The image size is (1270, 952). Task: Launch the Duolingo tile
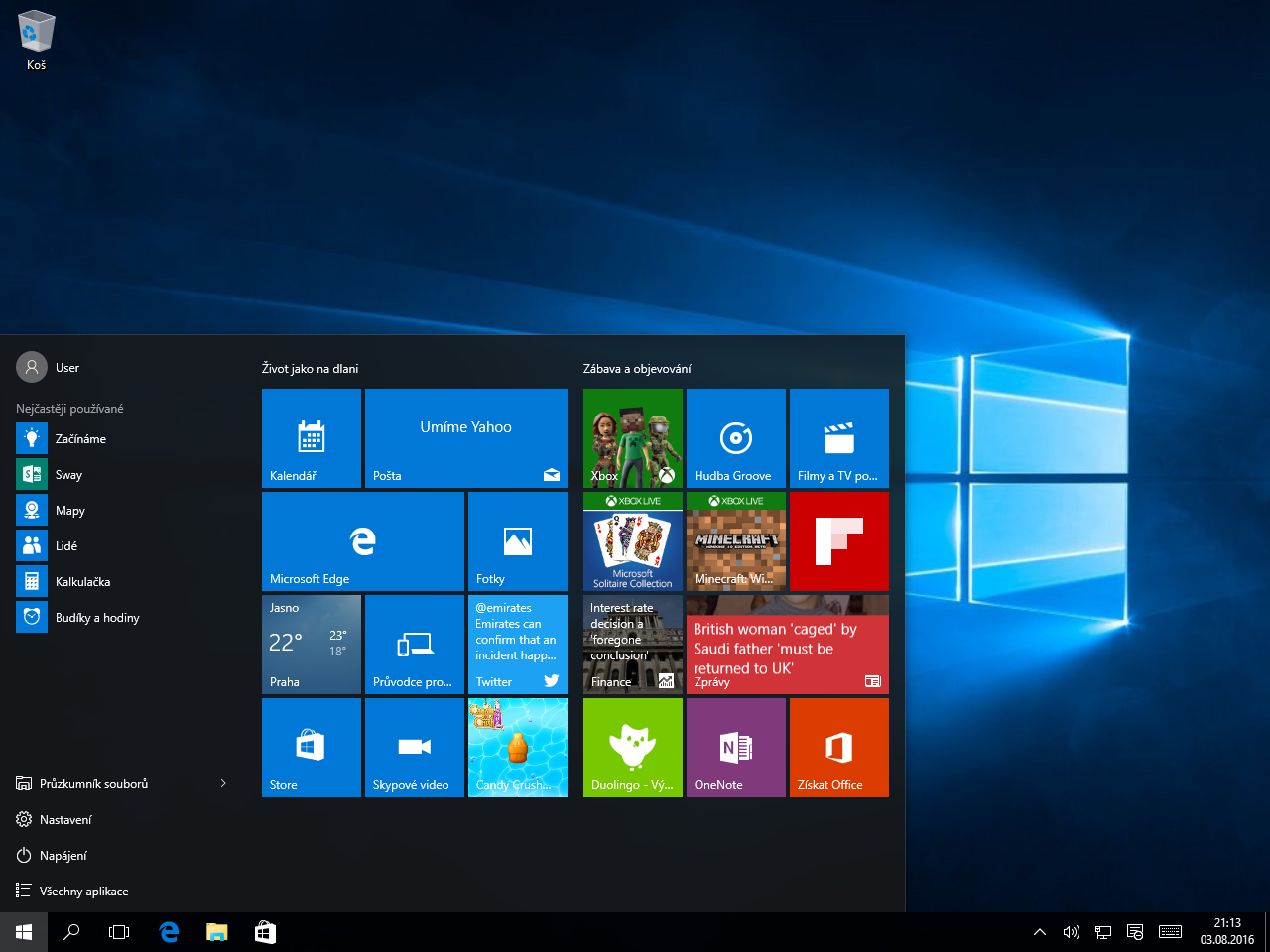(x=633, y=748)
